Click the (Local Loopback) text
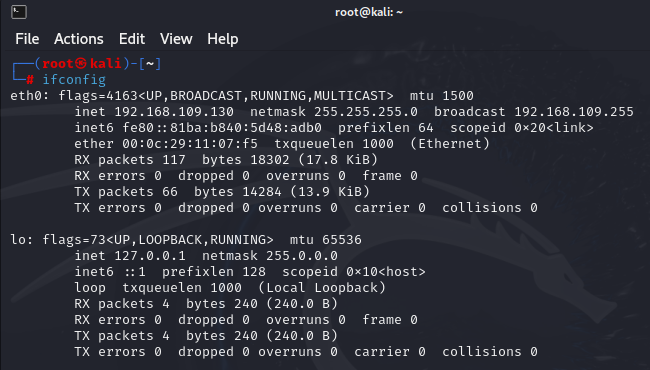Viewport: 650px width, 370px height. (322, 288)
